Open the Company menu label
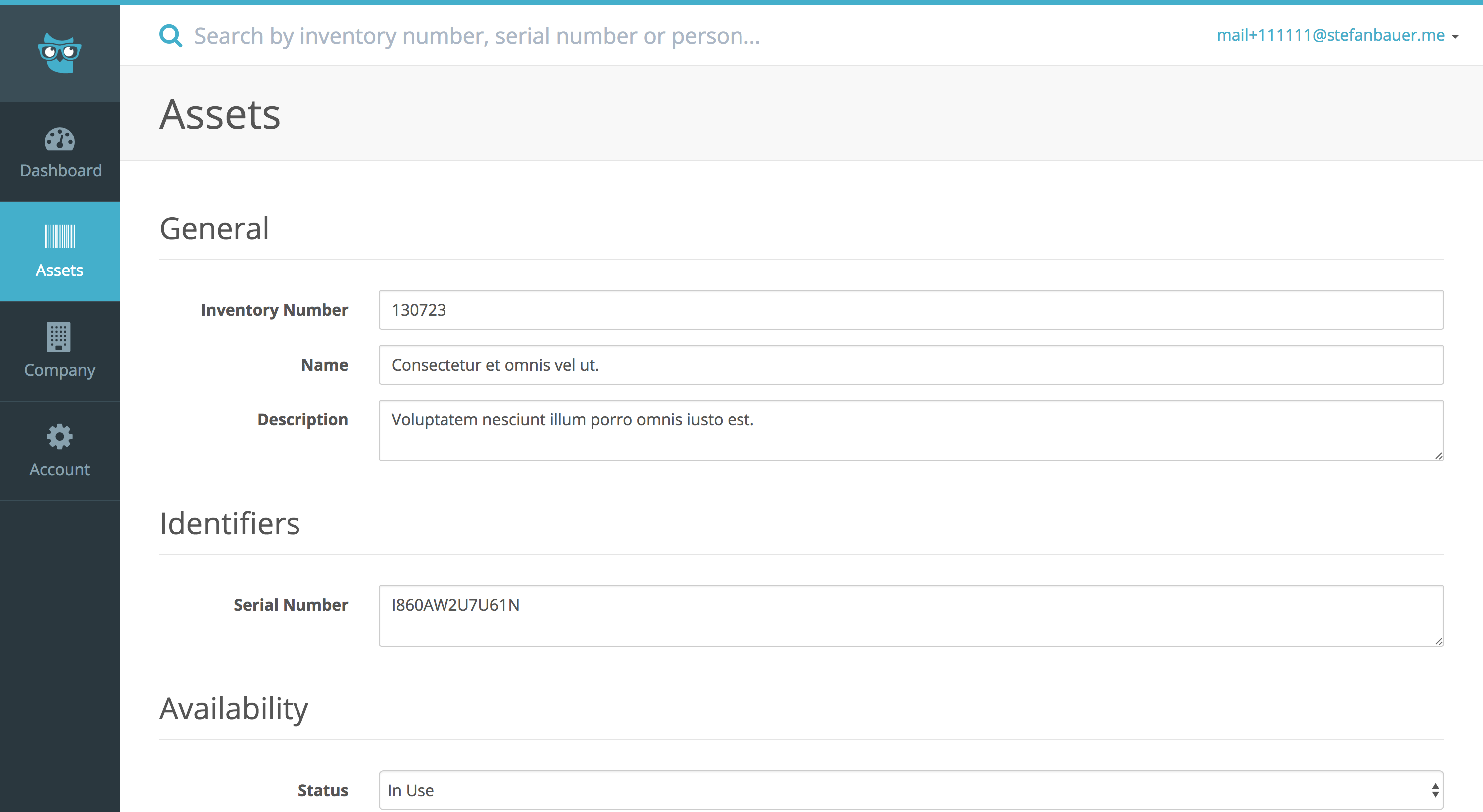Screen dimensions: 1483x812 (x=60, y=370)
